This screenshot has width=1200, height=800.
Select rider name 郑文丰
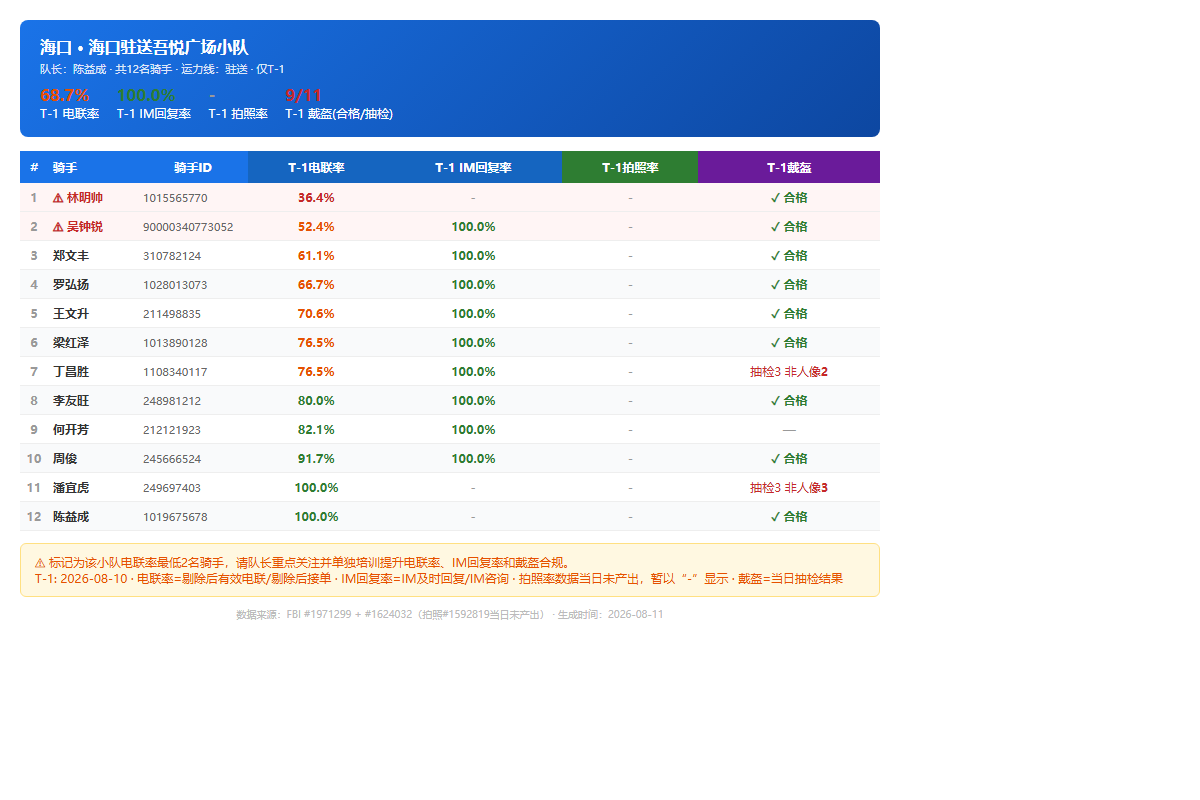(71, 256)
